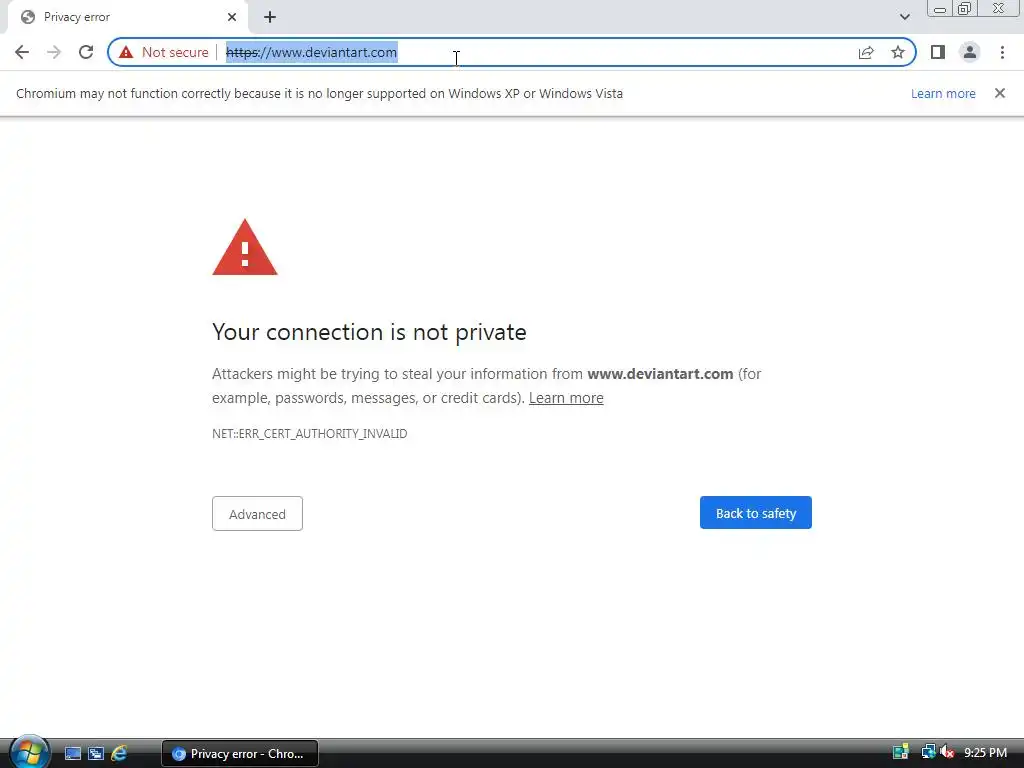Click the forward navigation arrow
Viewport: 1024px width, 768px height.
[x=54, y=52]
